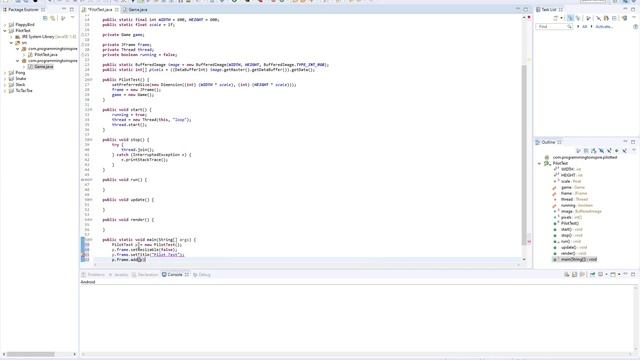The width and height of the screenshot is (640, 360).
Task: Click Package Explorer horizontal scrollbar
Action: coord(31,354)
